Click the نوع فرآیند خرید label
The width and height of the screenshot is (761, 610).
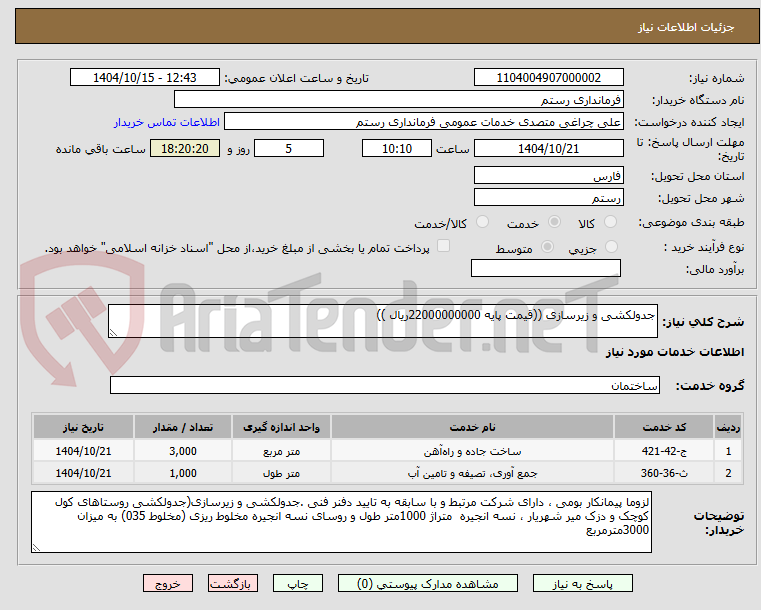704,247
